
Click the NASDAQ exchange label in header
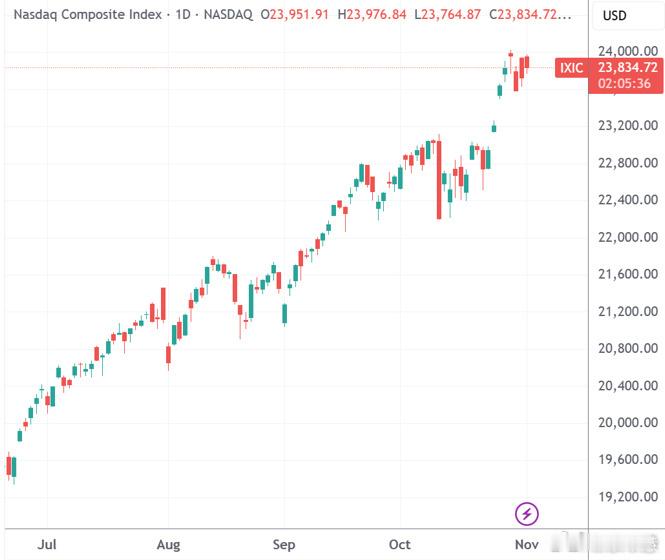228,15
